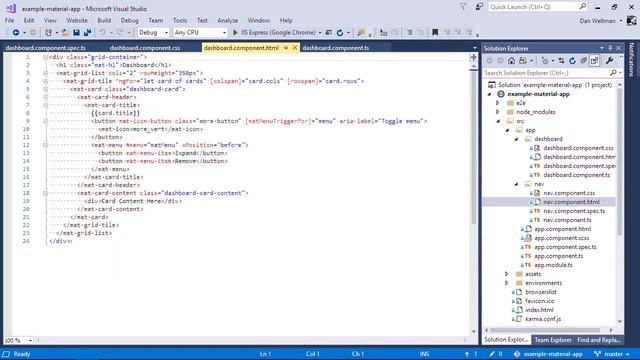Image resolution: width=640 pixels, height=360 pixels.
Task: Collapse the code fold on line 12
Action: (x=45, y=145)
